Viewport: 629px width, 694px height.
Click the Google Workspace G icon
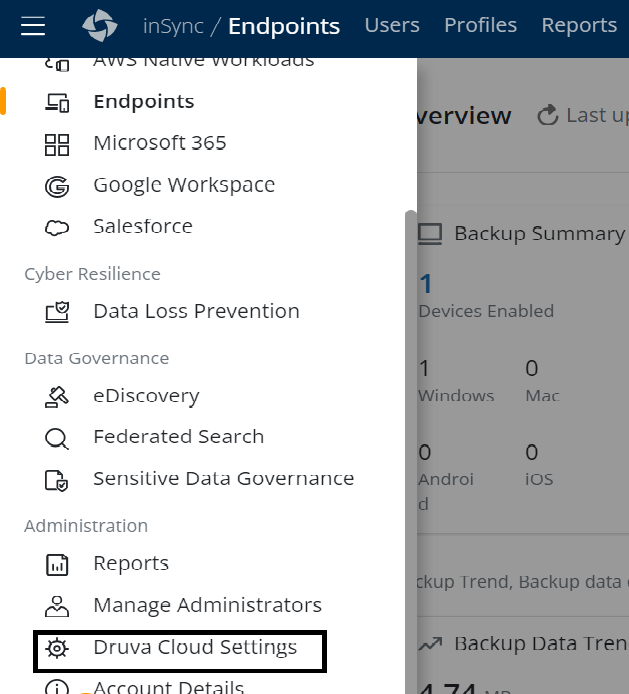(x=57, y=186)
